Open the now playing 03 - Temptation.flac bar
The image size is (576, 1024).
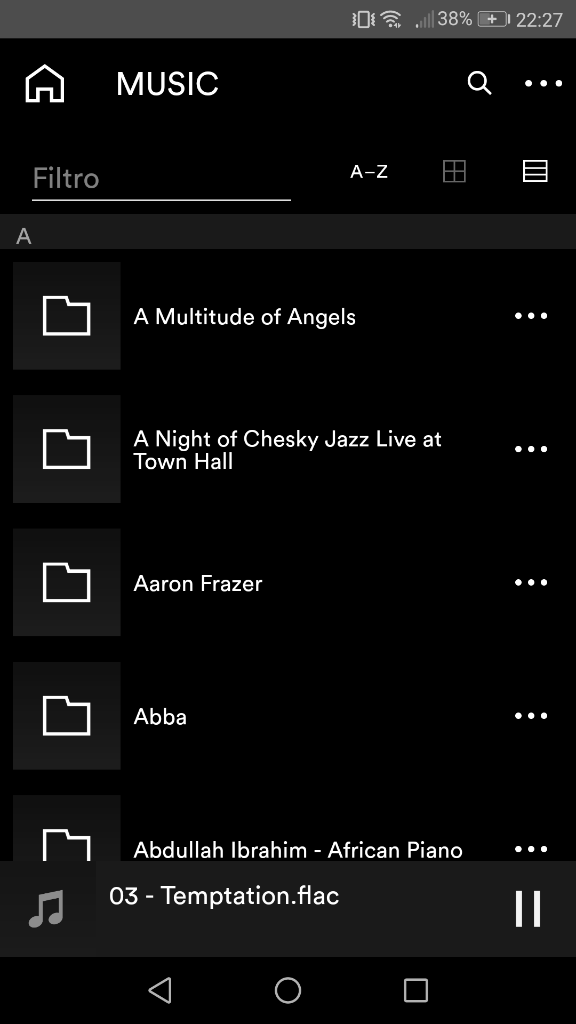(x=288, y=908)
